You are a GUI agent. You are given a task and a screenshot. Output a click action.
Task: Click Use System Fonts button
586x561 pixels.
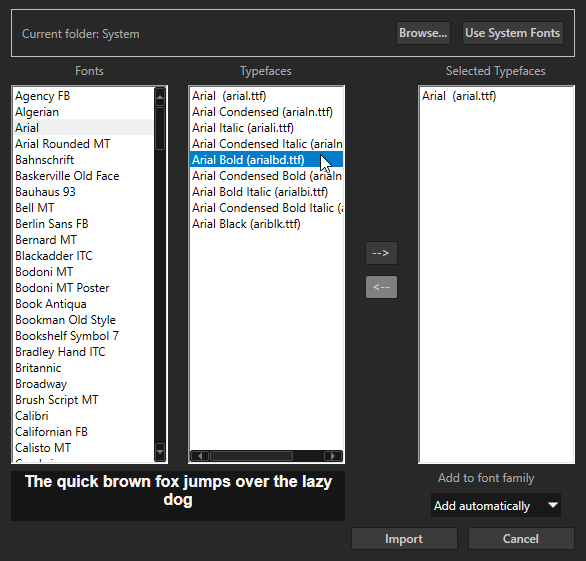tap(512, 33)
